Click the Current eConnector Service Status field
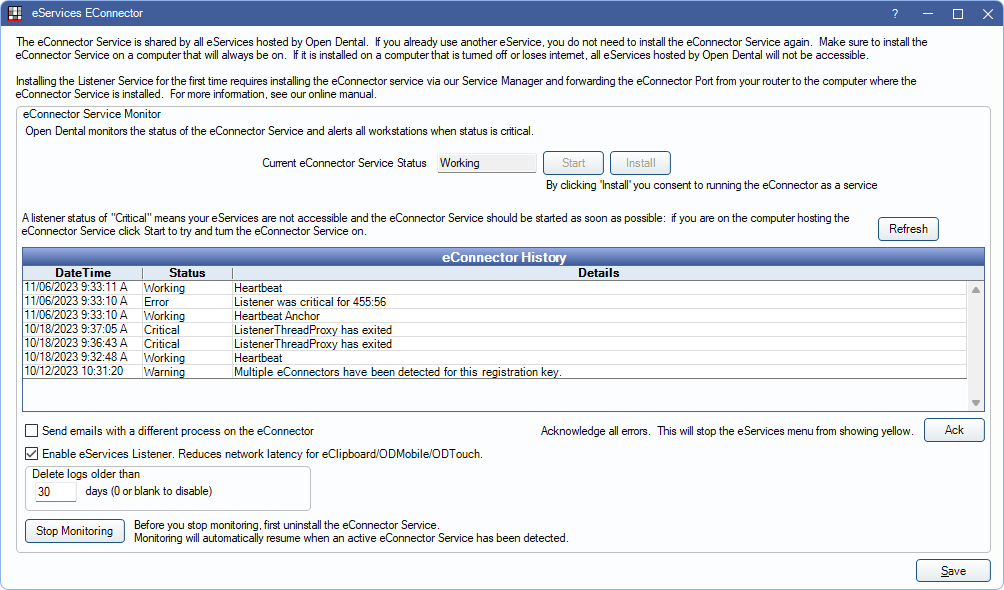Image resolution: width=1004 pixels, height=590 pixels. [486, 163]
